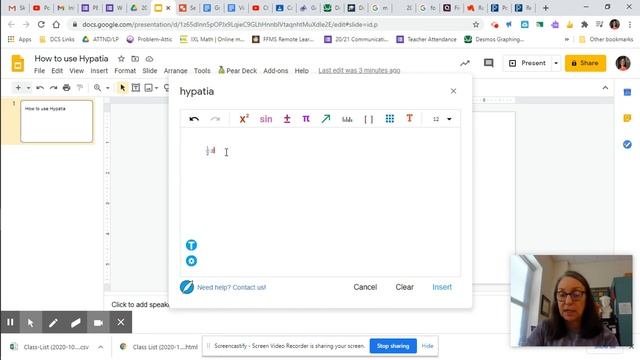Choose the text box tool

click(x=136, y=88)
